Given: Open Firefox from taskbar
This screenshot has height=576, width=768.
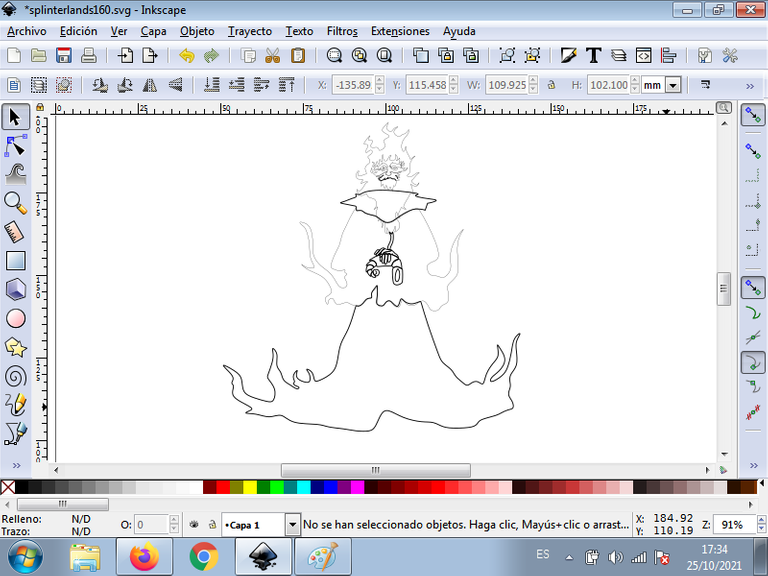Looking at the screenshot, I should click(144, 557).
